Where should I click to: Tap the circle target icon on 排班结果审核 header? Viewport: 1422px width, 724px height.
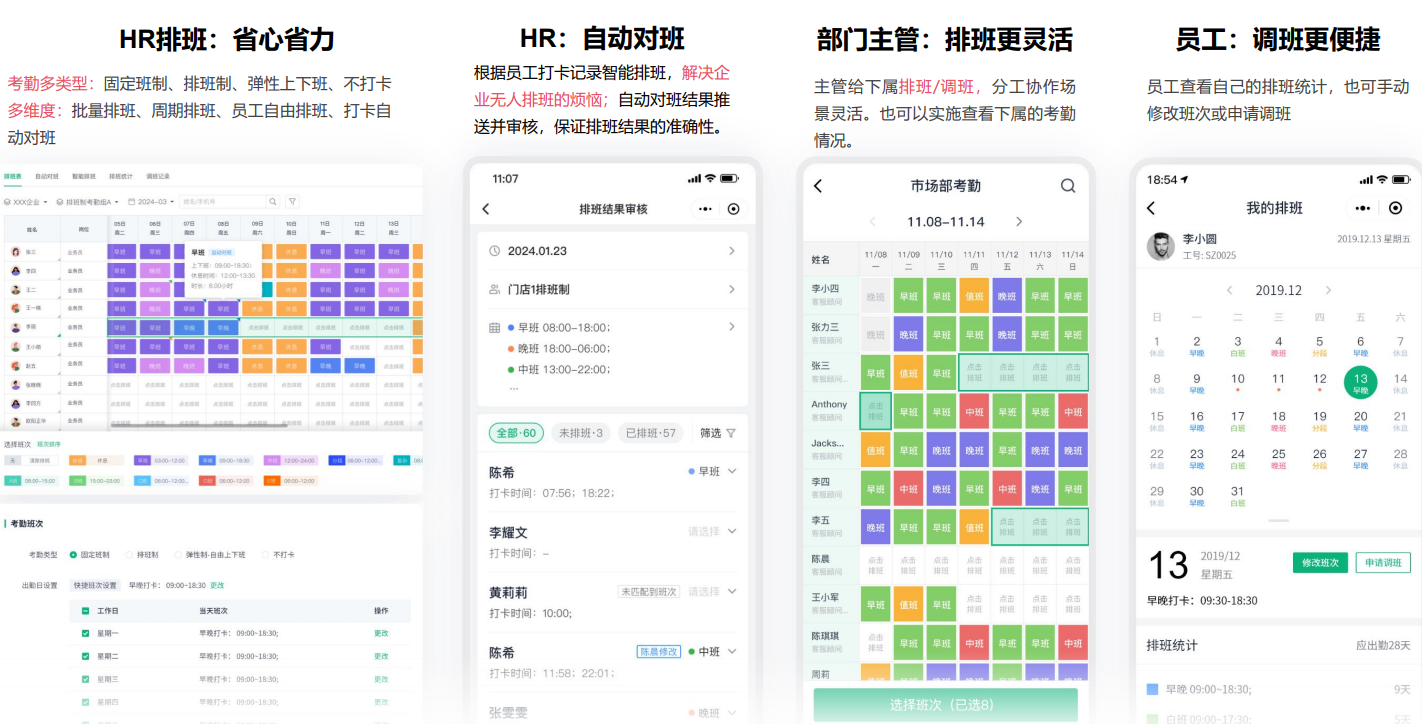(734, 209)
